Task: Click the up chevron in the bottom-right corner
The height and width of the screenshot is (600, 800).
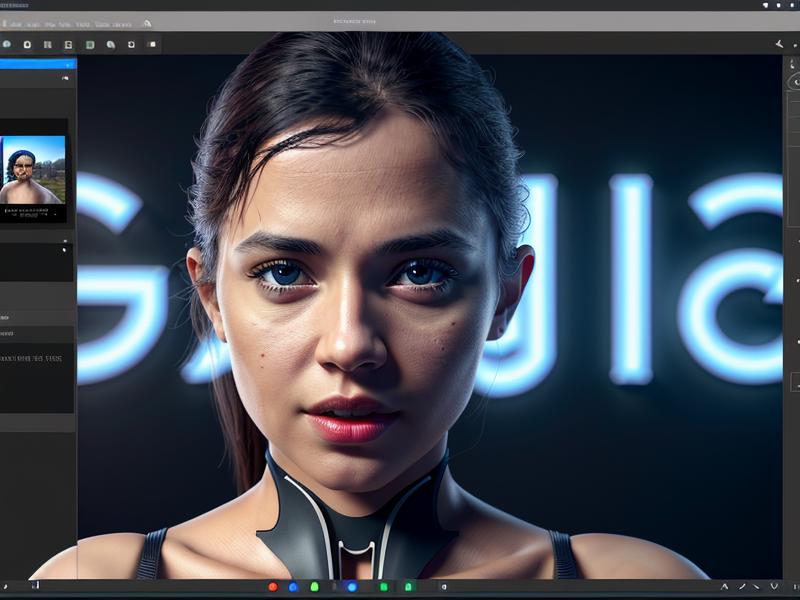Action: [x=723, y=586]
